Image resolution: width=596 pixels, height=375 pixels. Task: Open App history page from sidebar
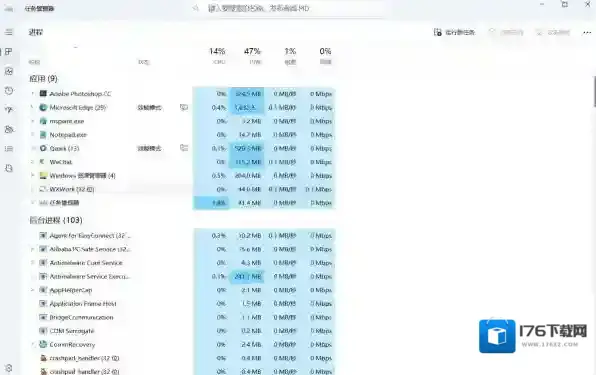[9, 90]
